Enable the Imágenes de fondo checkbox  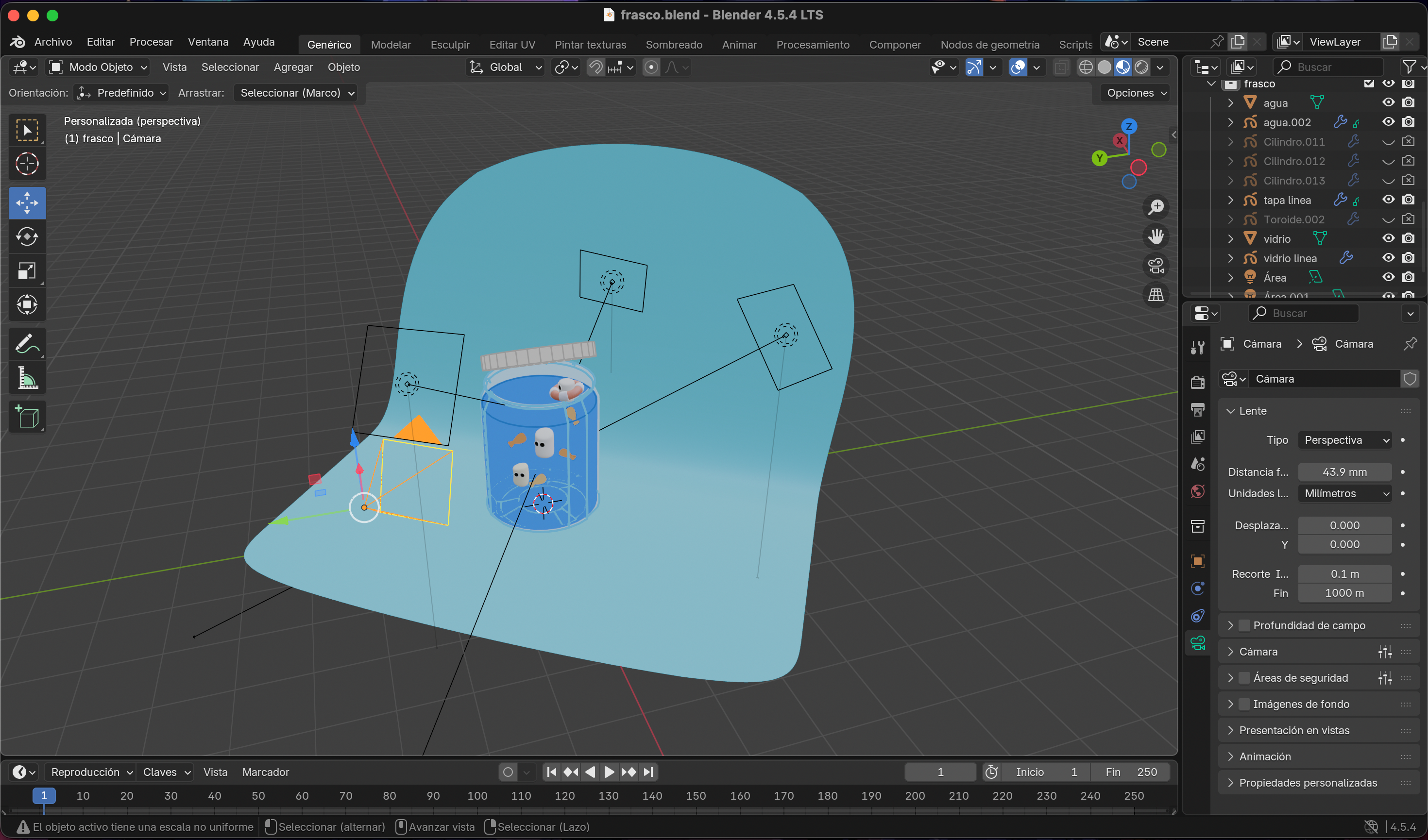(1244, 704)
